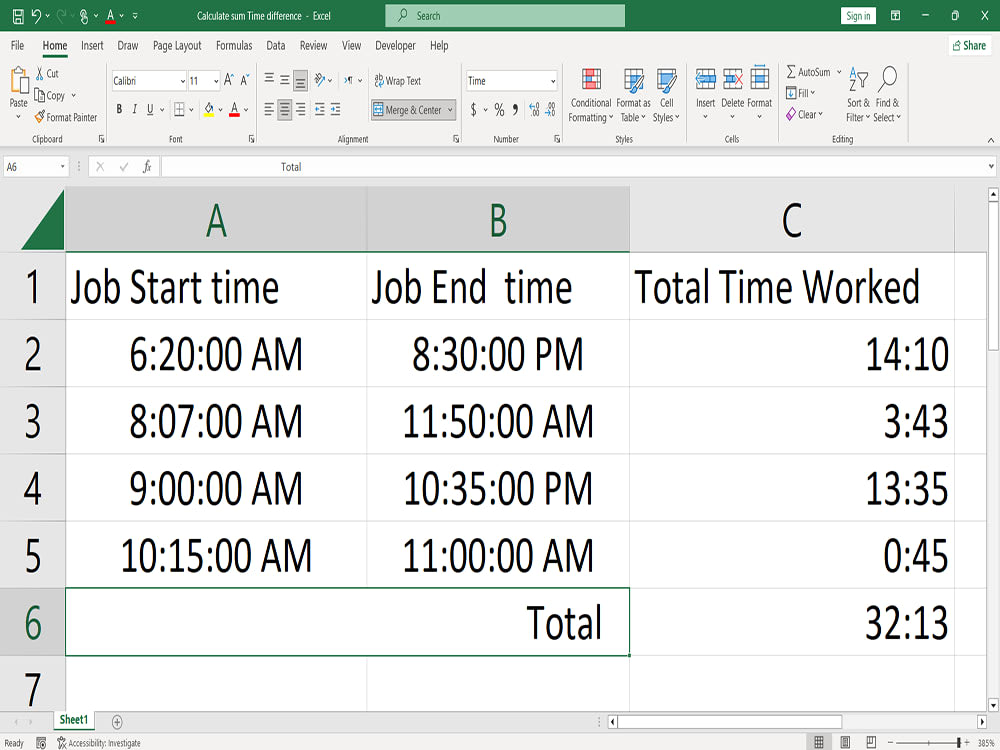The image size is (1000, 750).
Task: Click the Share button
Action: tap(969, 45)
